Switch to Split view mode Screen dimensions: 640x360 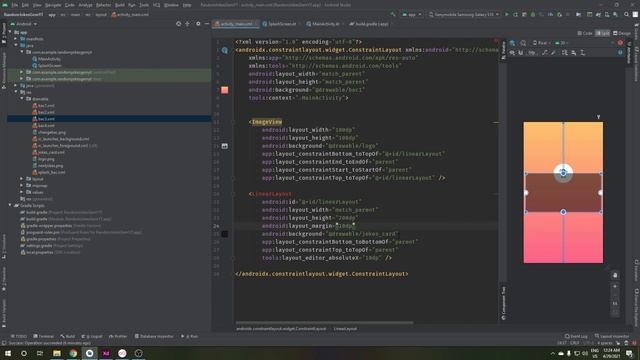point(603,33)
